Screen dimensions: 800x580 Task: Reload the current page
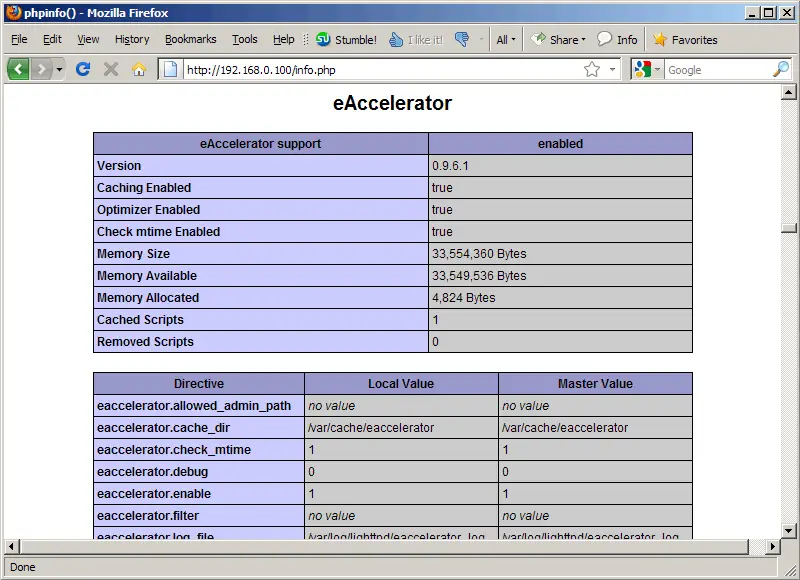click(x=83, y=69)
